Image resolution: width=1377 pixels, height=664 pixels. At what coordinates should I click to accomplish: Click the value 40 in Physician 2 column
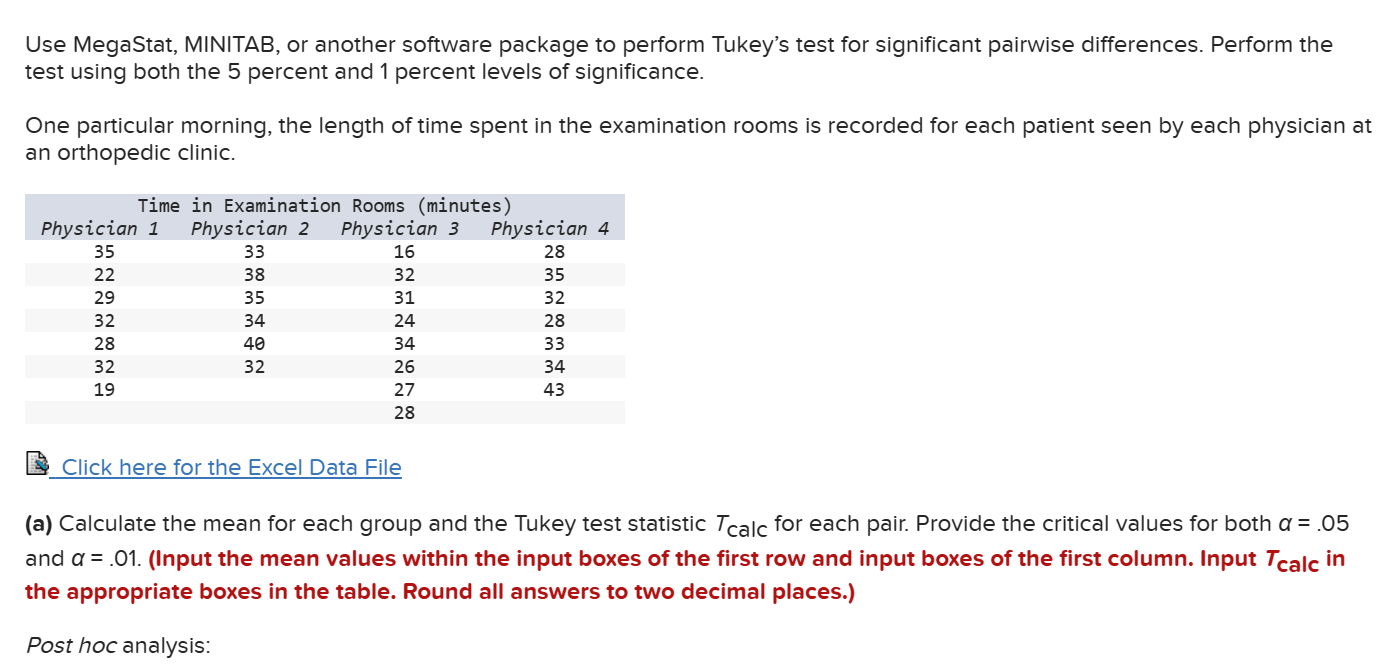pos(254,344)
